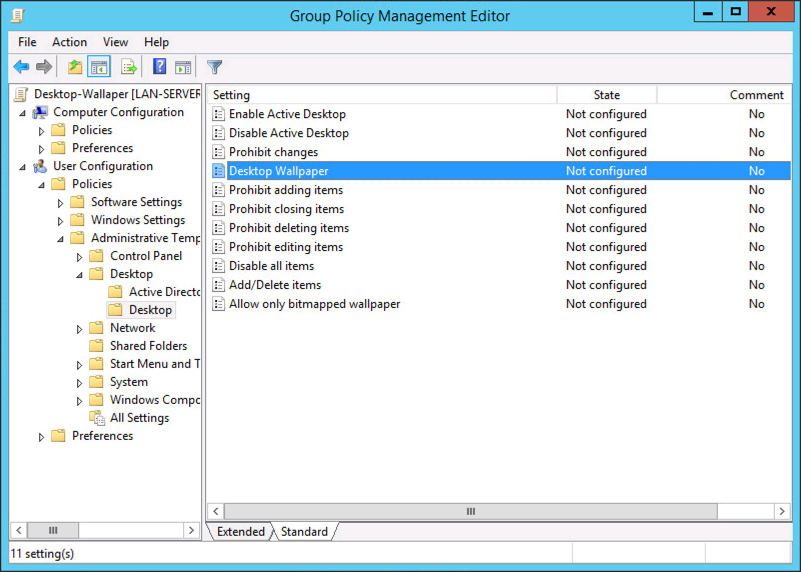This screenshot has width=801, height=572.
Task: Collapse the Administrative Templates node
Action: [x=60, y=239]
